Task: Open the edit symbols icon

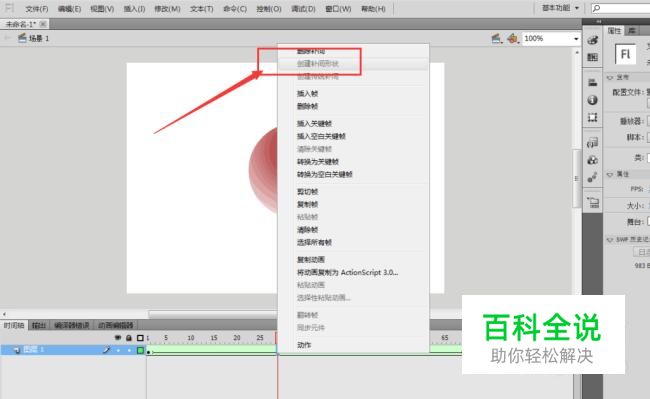Action: pyautogui.click(x=512, y=39)
